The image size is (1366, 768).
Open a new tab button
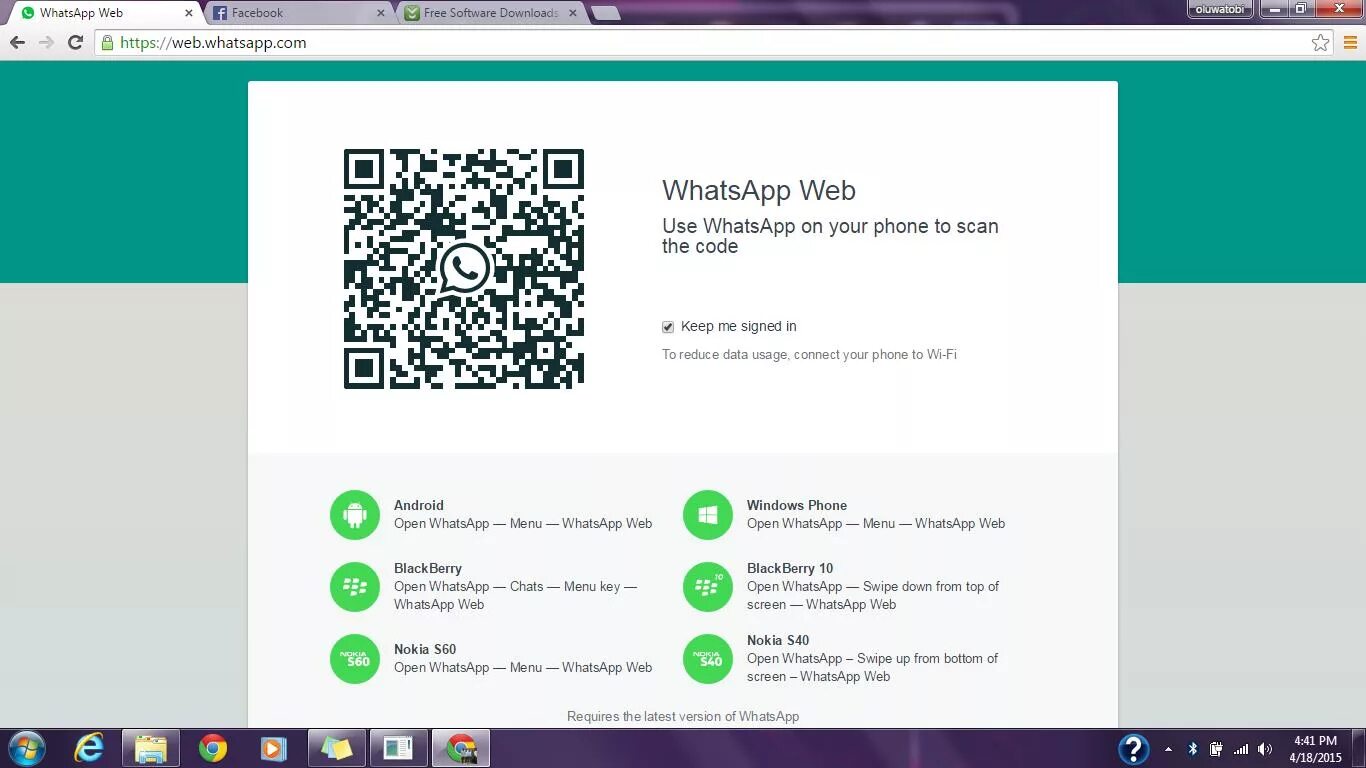tap(606, 13)
